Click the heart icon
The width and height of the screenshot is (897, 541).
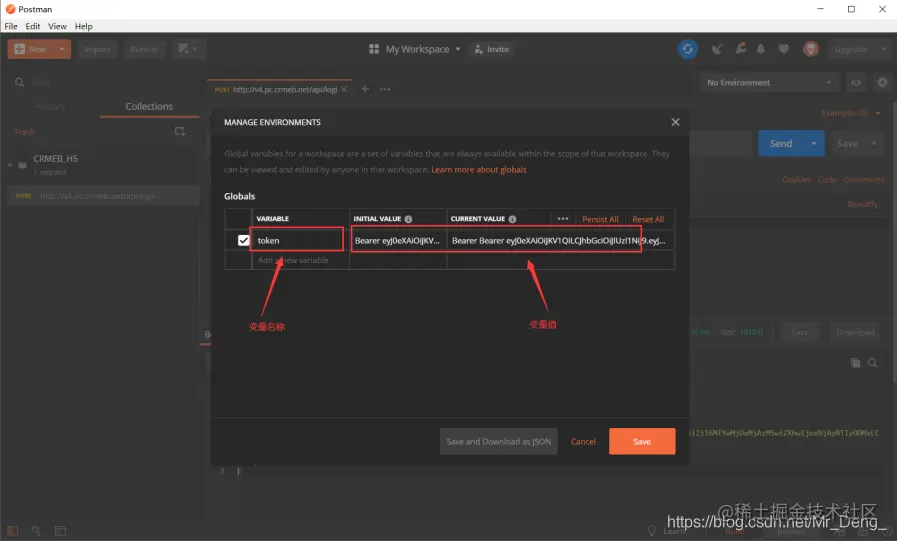pos(784,49)
